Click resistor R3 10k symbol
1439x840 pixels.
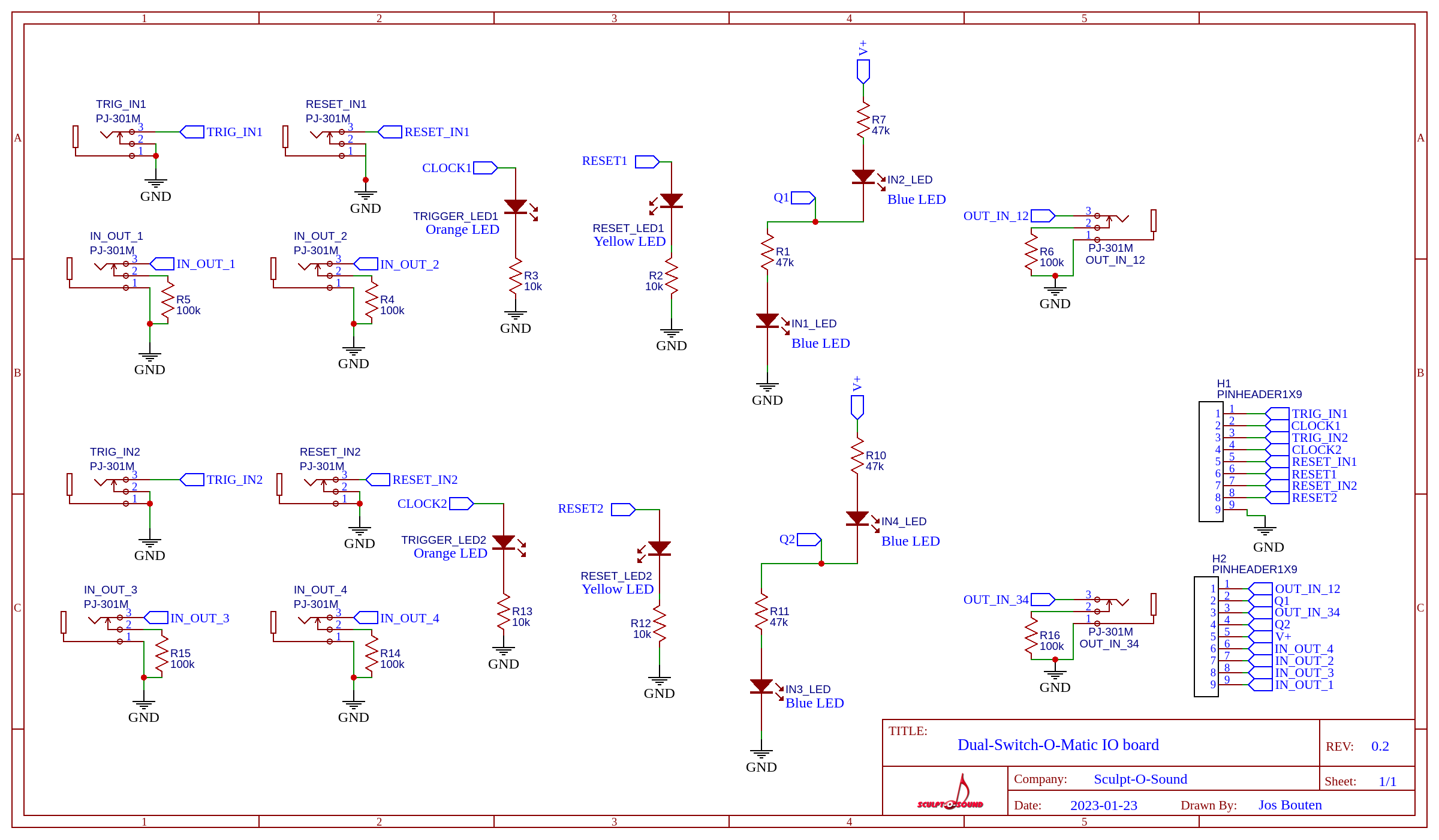tap(516, 276)
